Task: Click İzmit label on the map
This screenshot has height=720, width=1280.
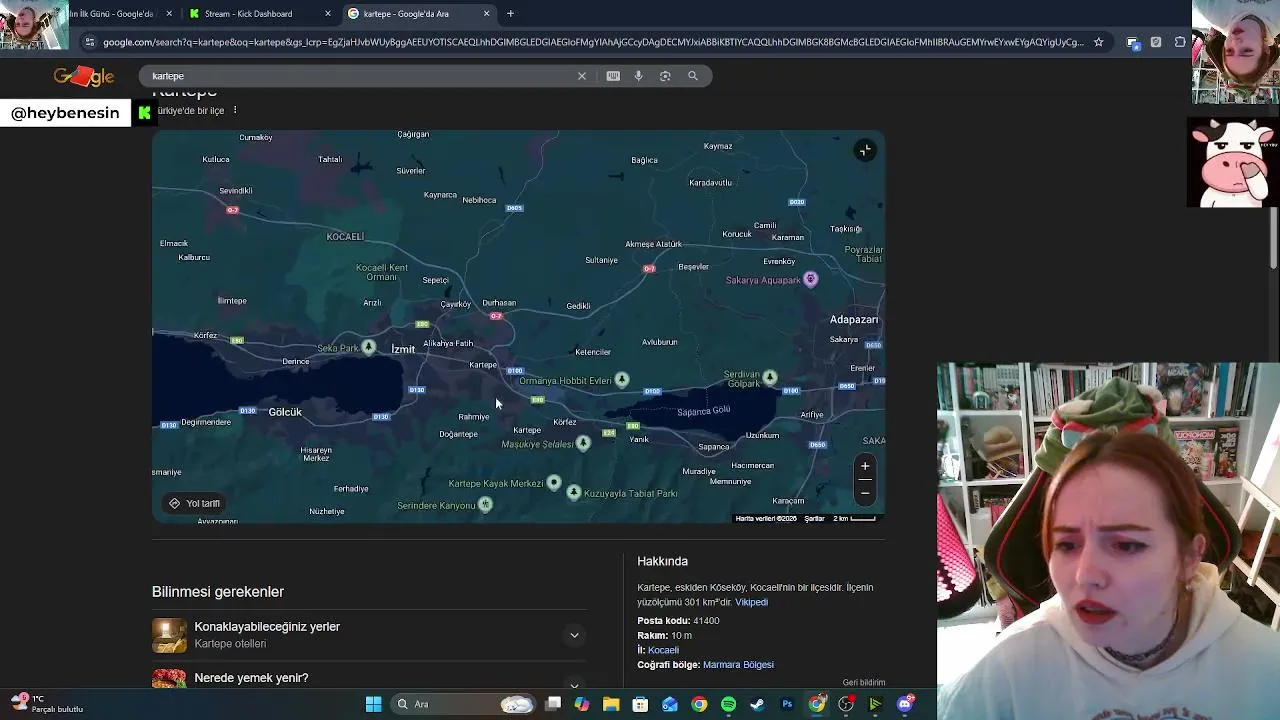Action: pyautogui.click(x=403, y=349)
